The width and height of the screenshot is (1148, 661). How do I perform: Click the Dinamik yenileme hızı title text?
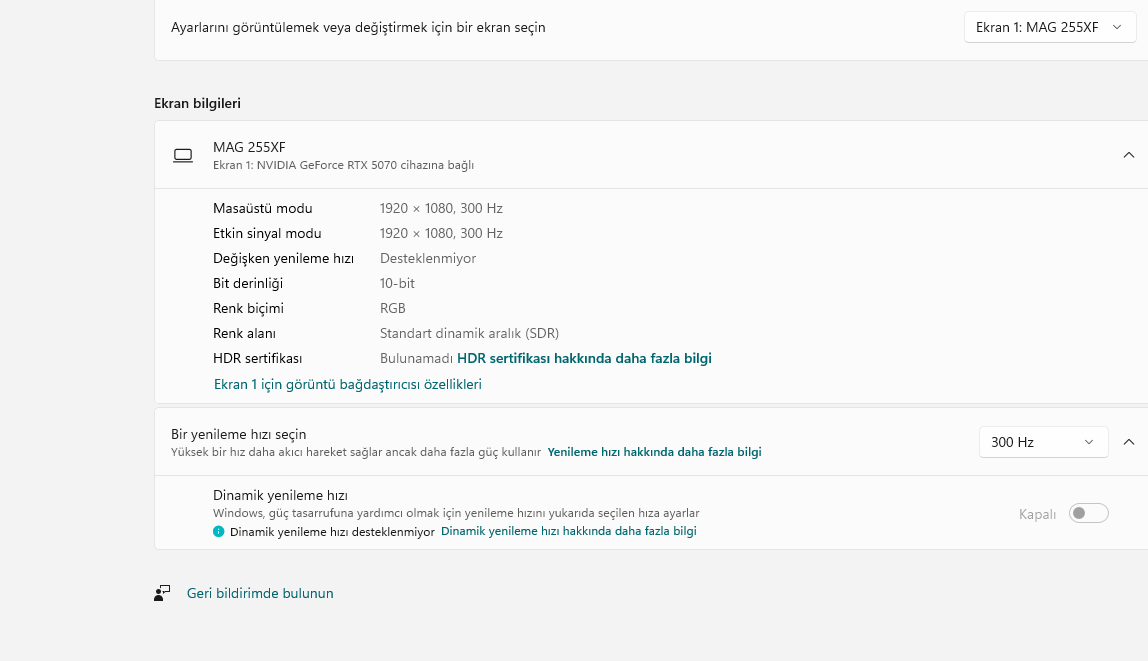coord(280,496)
